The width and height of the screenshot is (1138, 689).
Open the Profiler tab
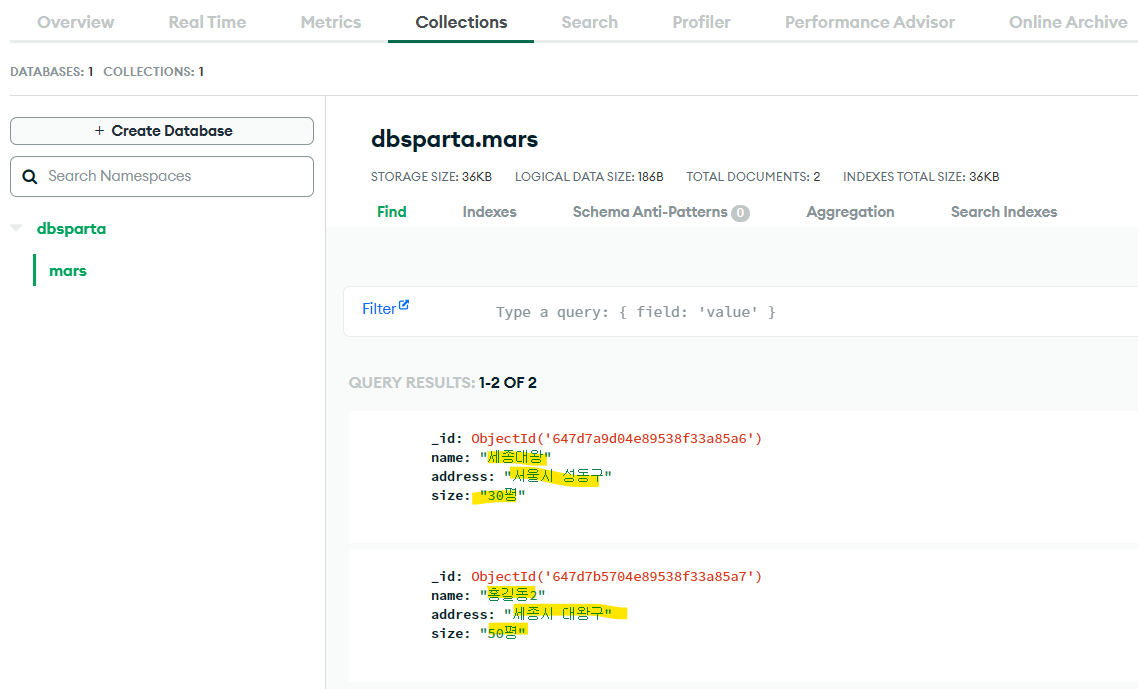coord(701,23)
